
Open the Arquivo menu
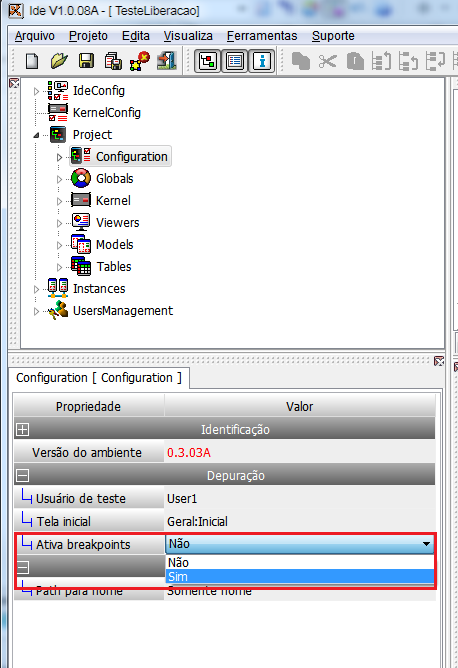tap(35, 36)
